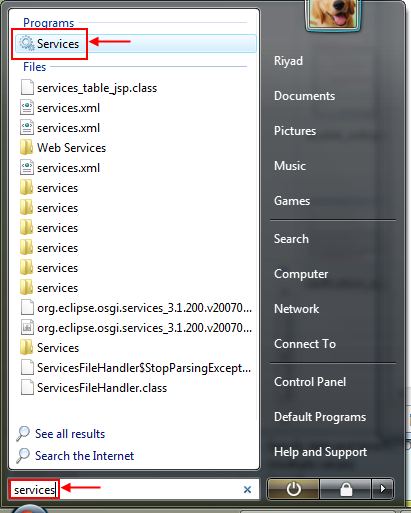Click the services_table_jsp.class file icon
The image size is (411, 513).
pyautogui.click(x=27, y=88)
